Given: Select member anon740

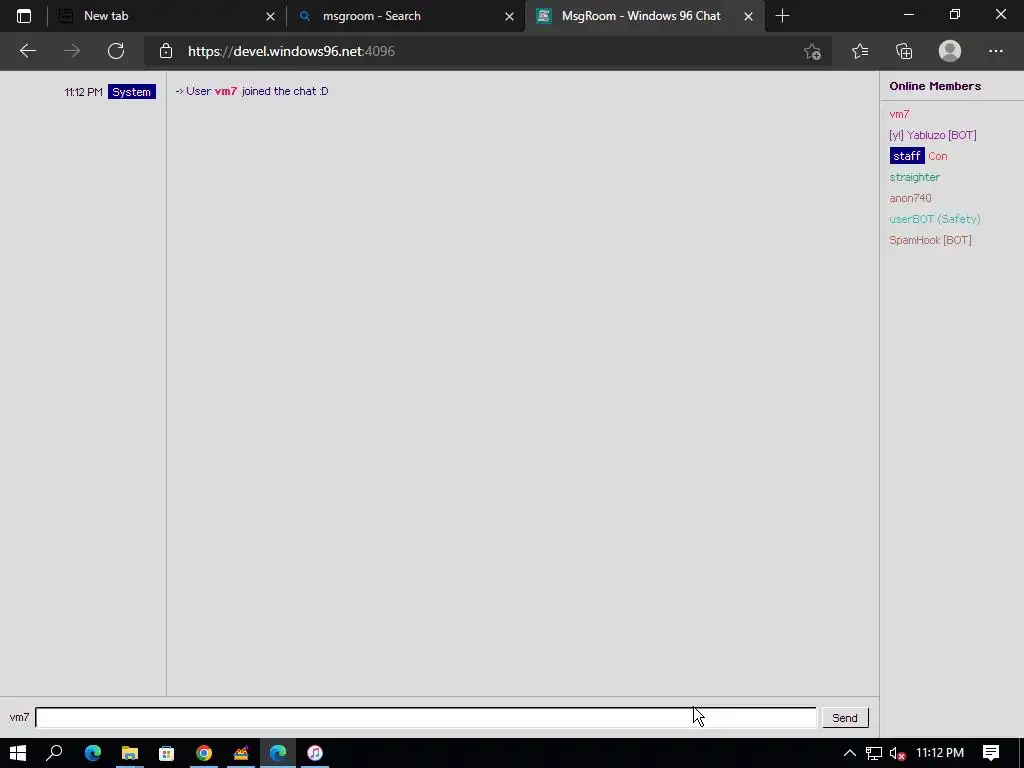Looking at the screenshot, I should 910,198.
